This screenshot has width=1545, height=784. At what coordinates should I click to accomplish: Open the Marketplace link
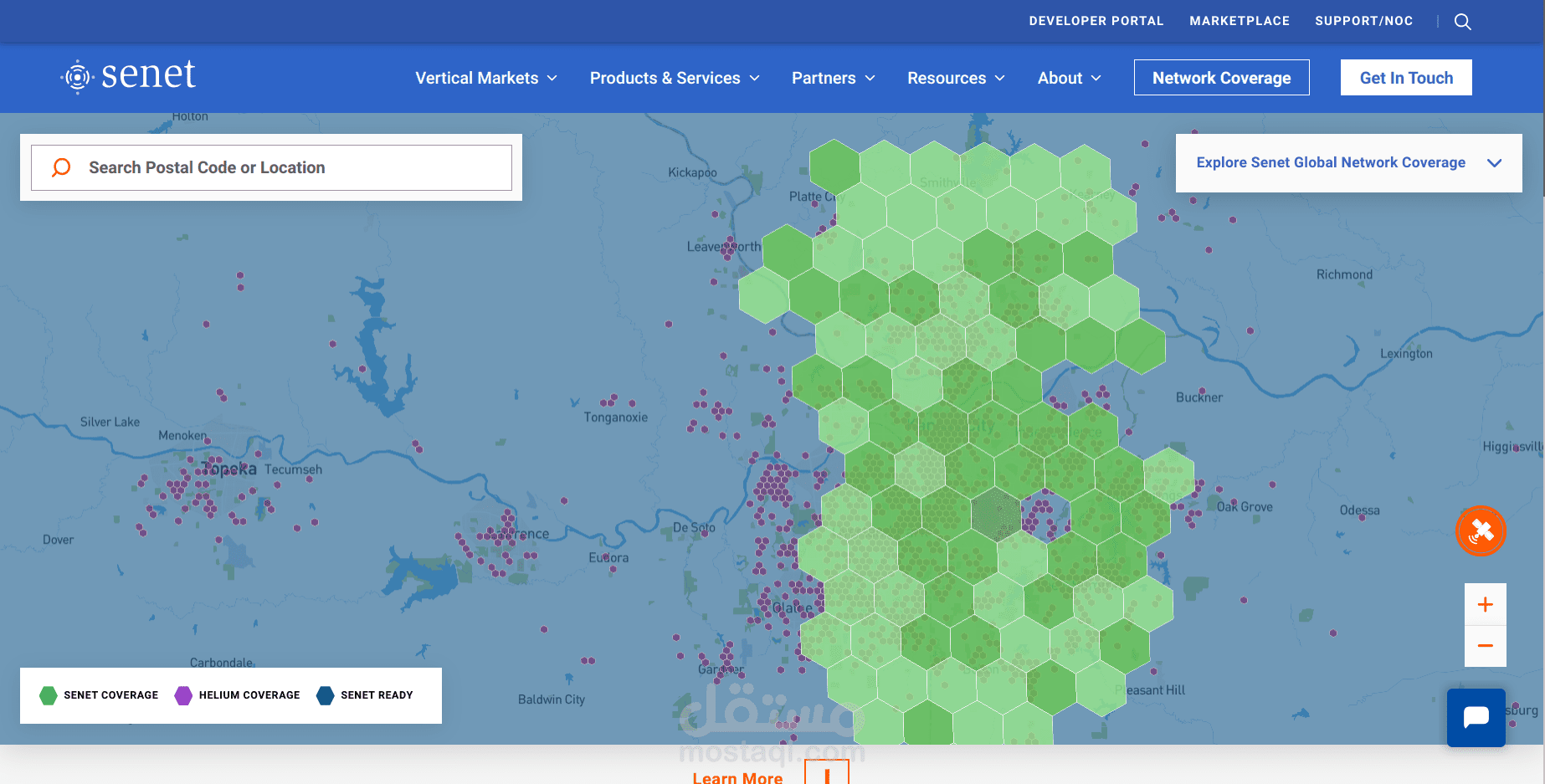tap(1240, 21)
